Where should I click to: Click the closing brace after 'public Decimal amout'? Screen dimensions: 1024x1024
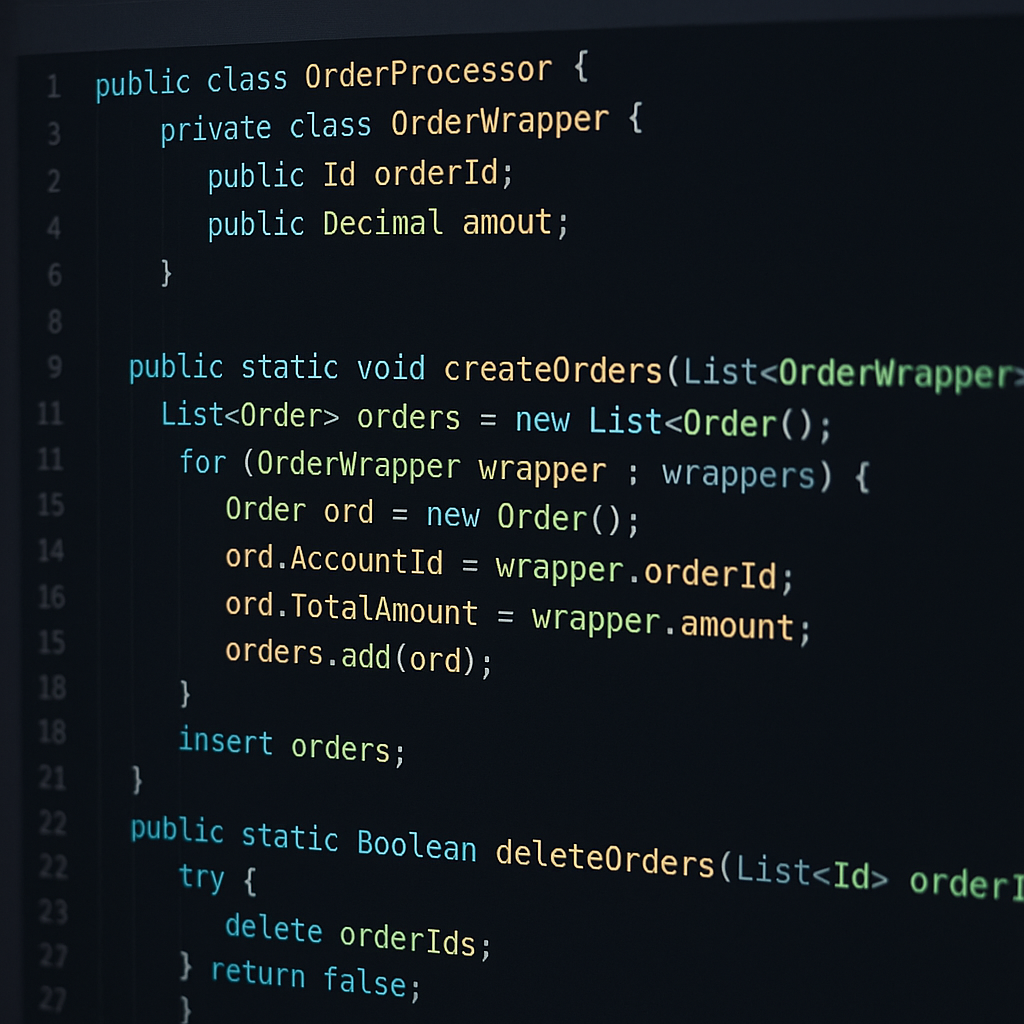(x=166, y=273)
